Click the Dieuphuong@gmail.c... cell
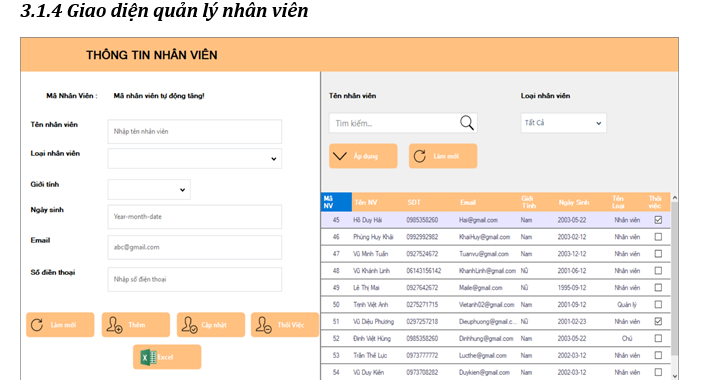Viewport: 702px width, 390px height. click(x=488, y=321)
